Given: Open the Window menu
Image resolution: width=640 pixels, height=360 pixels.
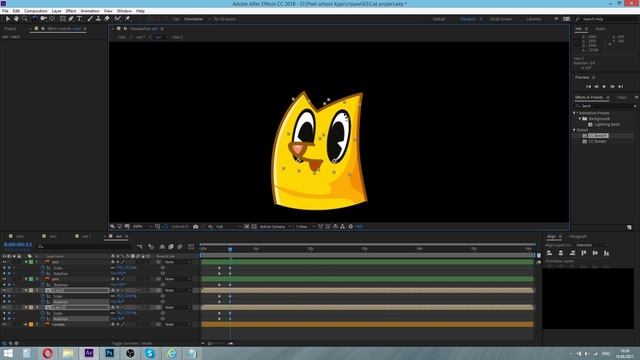Looking at the screenshot, I should click(124, 11).
